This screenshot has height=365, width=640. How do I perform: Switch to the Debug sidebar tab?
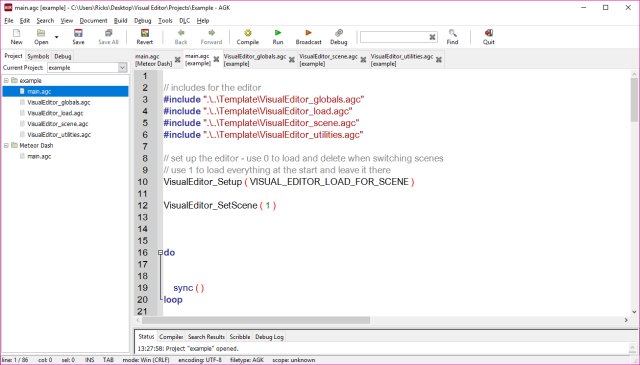click(63, 56)
